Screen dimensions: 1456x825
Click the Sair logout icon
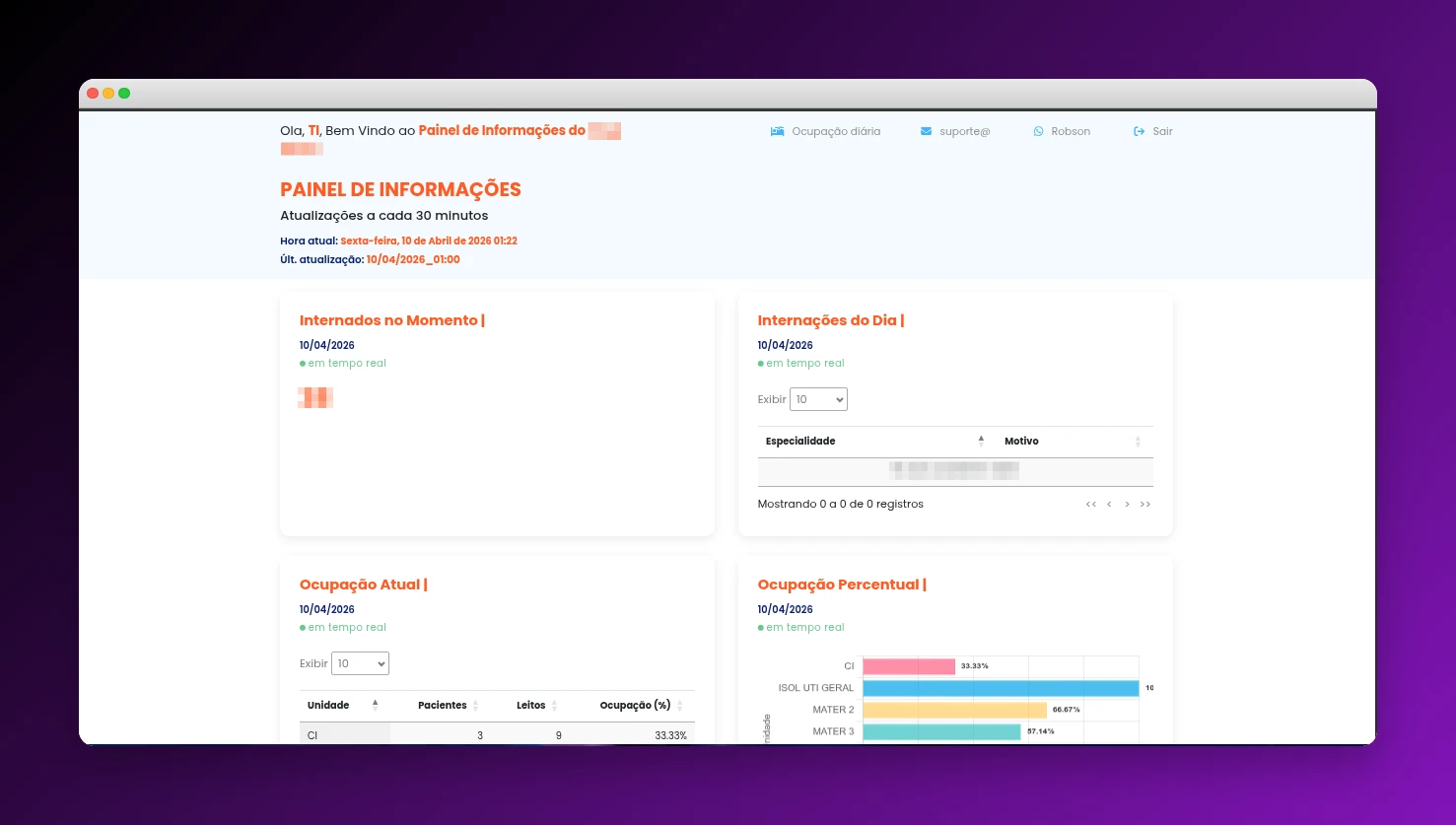click(x=1140, y=131)
